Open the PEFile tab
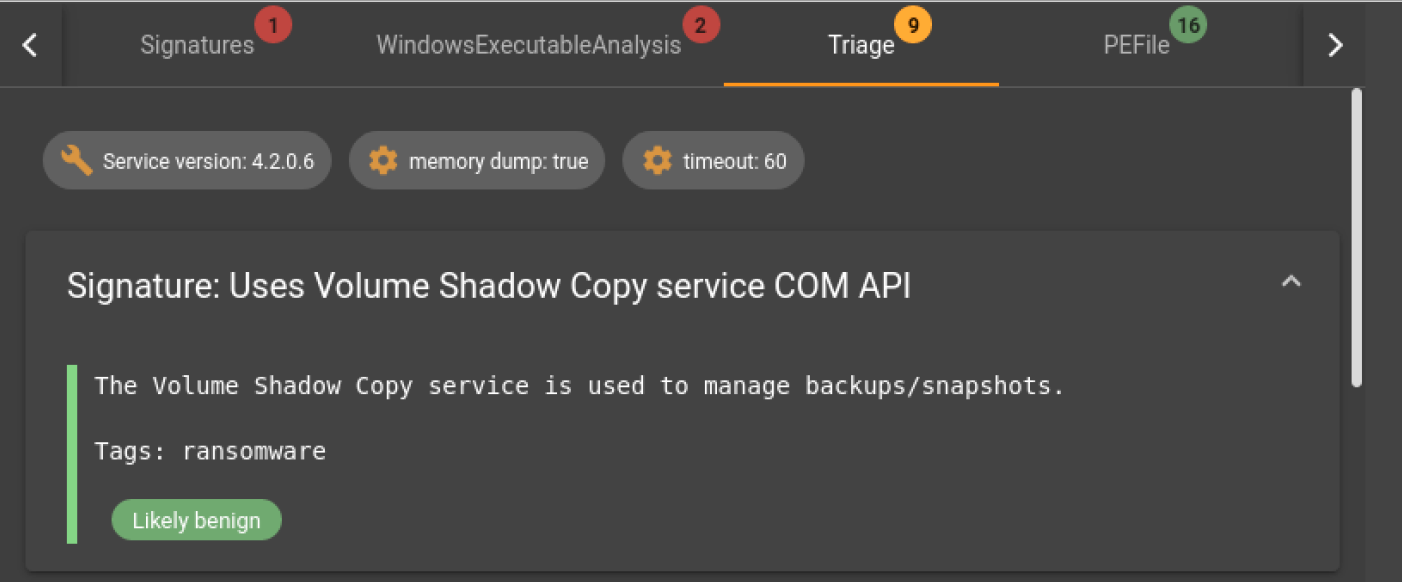 (x=1137, y=45)
